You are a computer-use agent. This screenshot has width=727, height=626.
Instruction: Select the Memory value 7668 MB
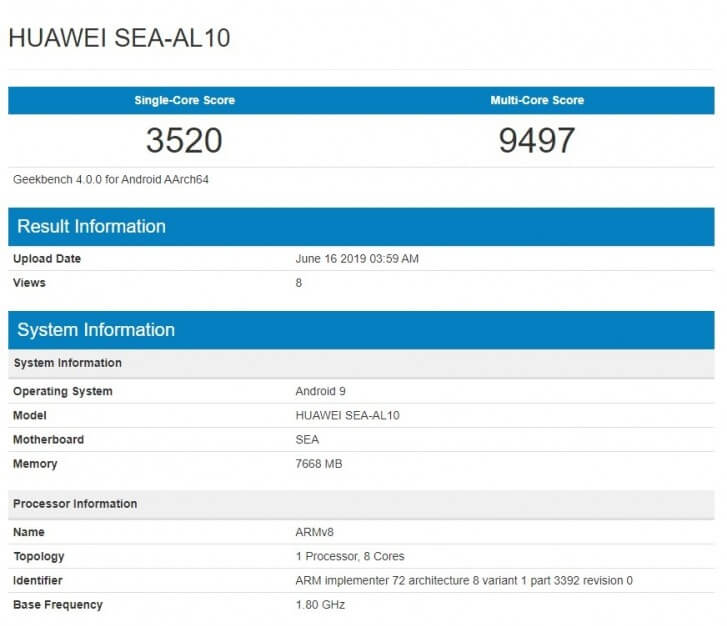point(319,464)
